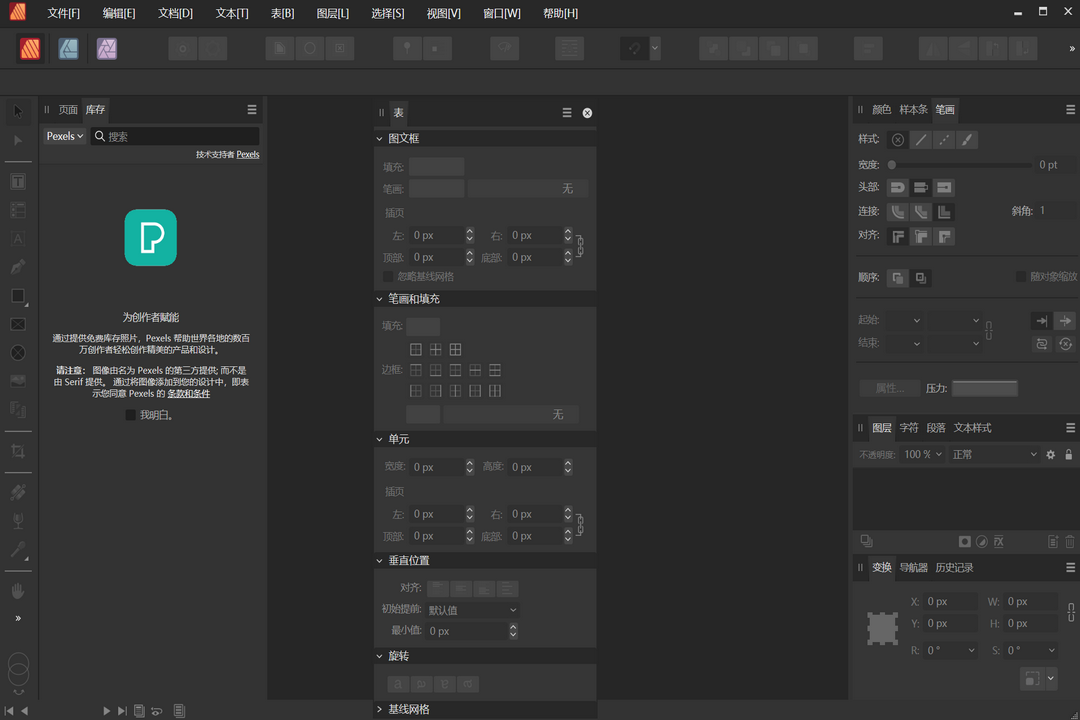Toggle the ignore baseline grid (忽略基线网格) checkbox

[x=387, y=277]
